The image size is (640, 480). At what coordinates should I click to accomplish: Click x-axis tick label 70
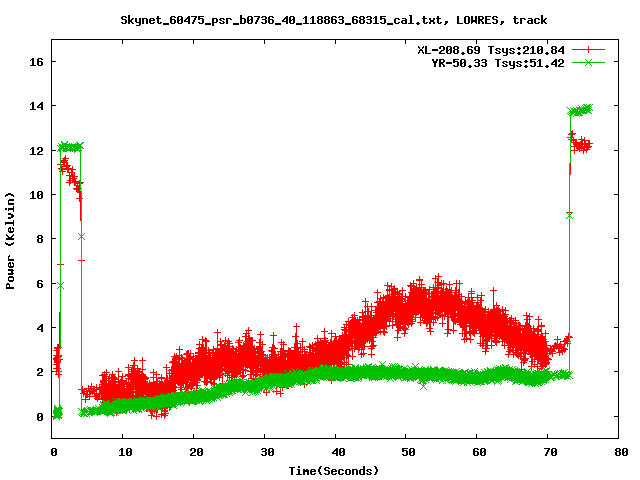point(550,452)
